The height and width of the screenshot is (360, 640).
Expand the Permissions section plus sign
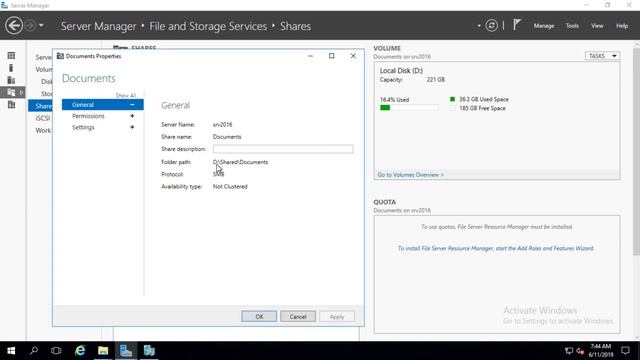[x=132, y=116]
